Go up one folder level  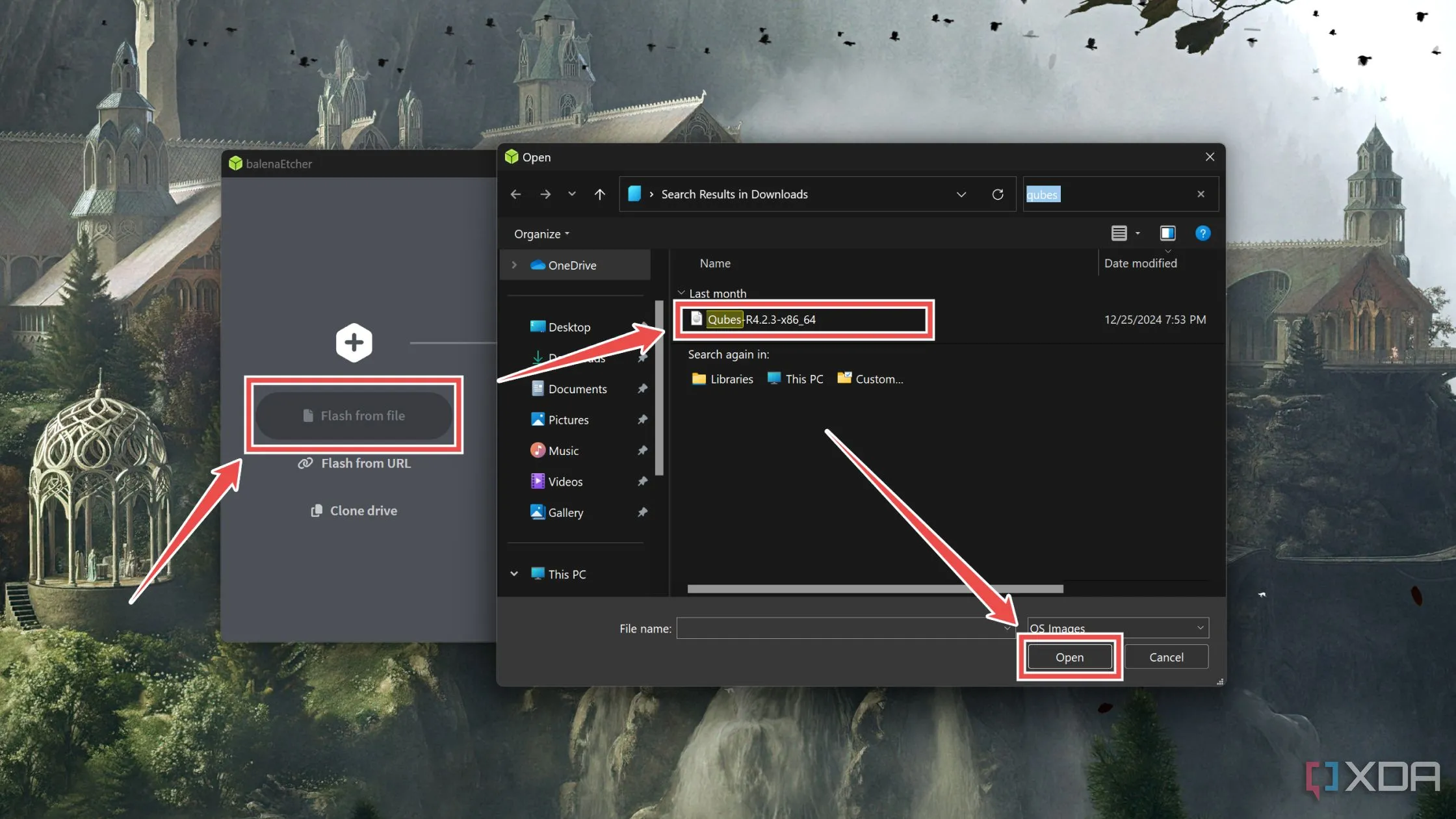pyautogui.click(x=600, y=194)
